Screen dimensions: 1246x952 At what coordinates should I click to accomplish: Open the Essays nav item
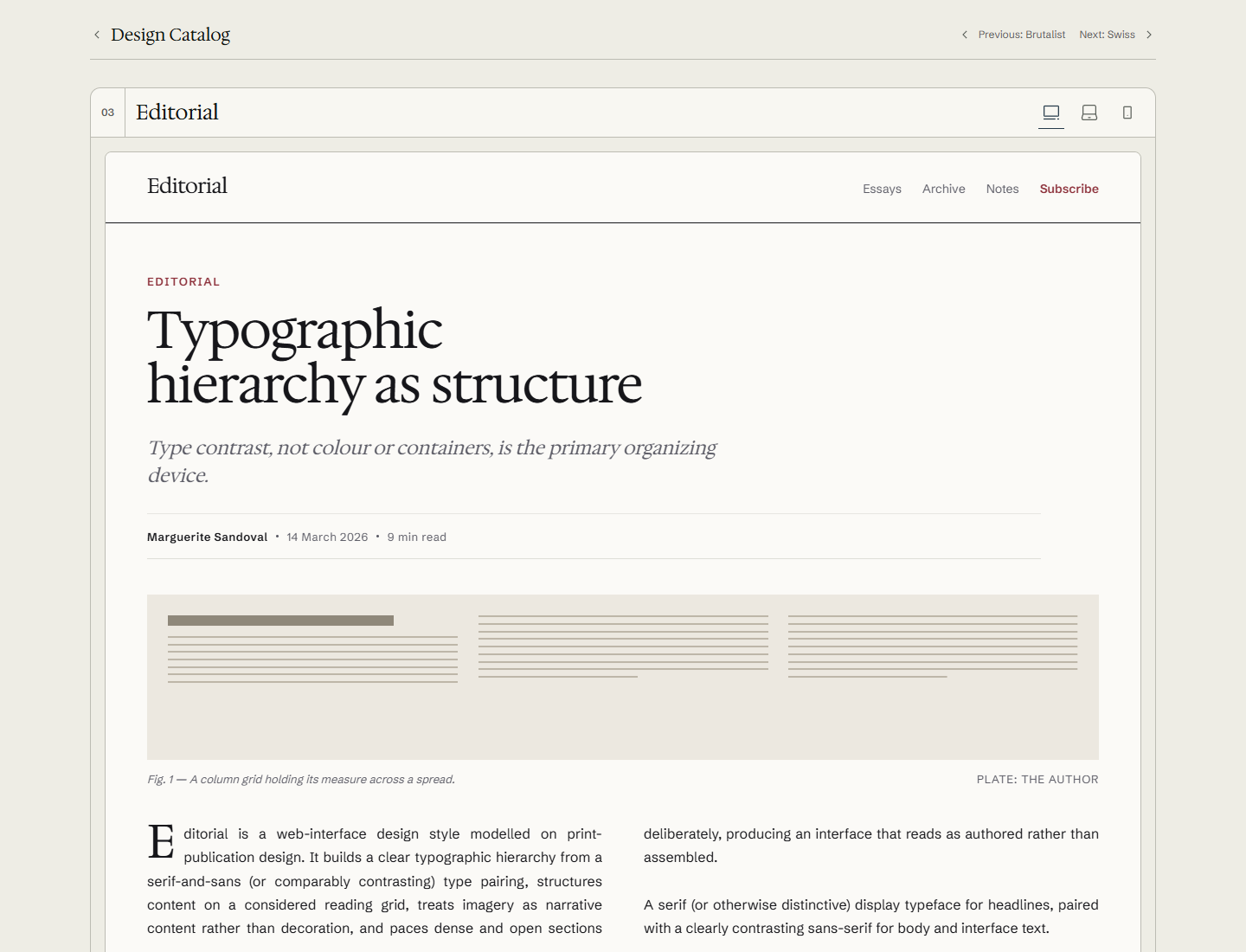click(x=882, y=189)
